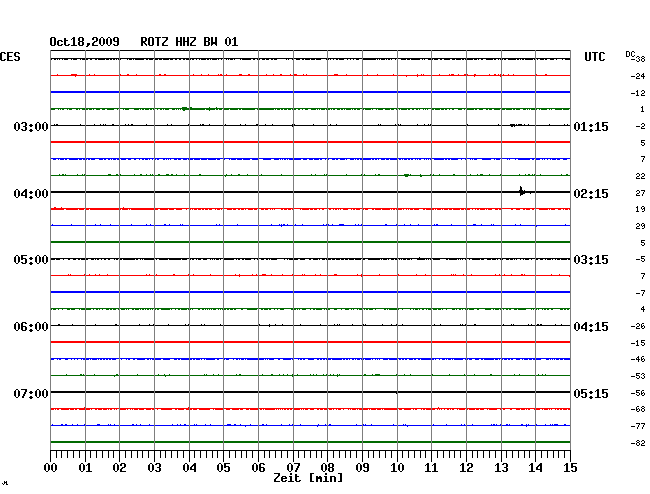The height and width of the screenshot is (494, 650).
Task: Pick the 10 minute axis tick label
Action: 397,468
